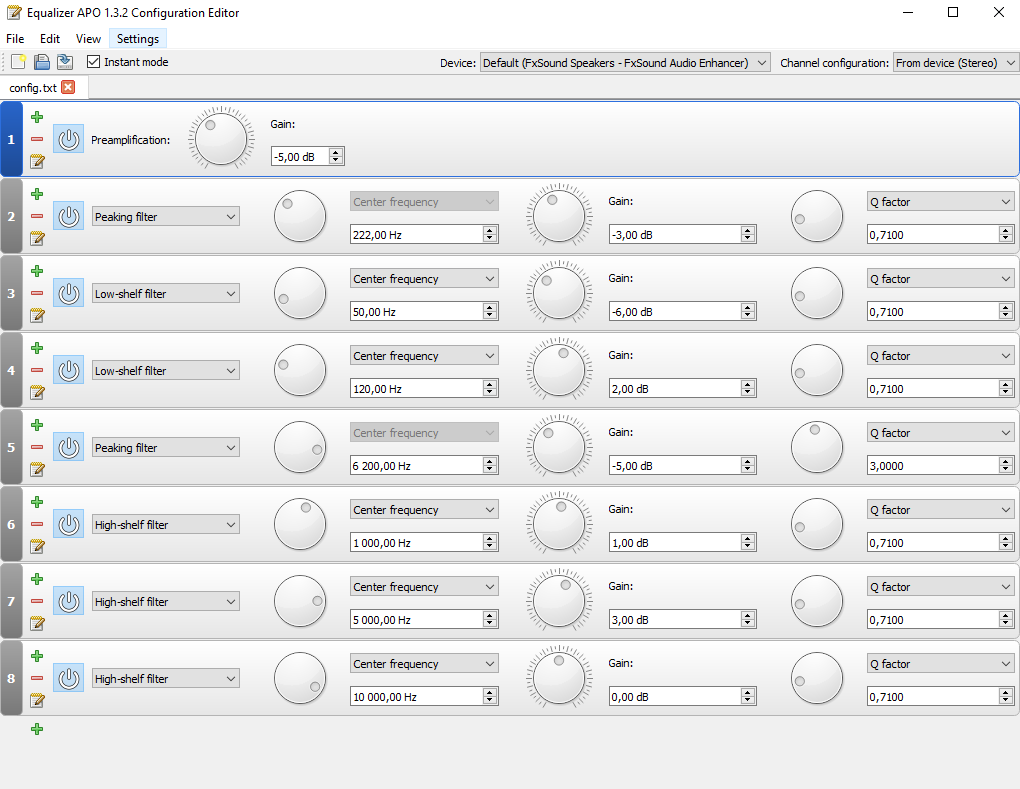Increase the 3,0000 Q factor value
The image size is (1020, 789).
pos(1006,462)
